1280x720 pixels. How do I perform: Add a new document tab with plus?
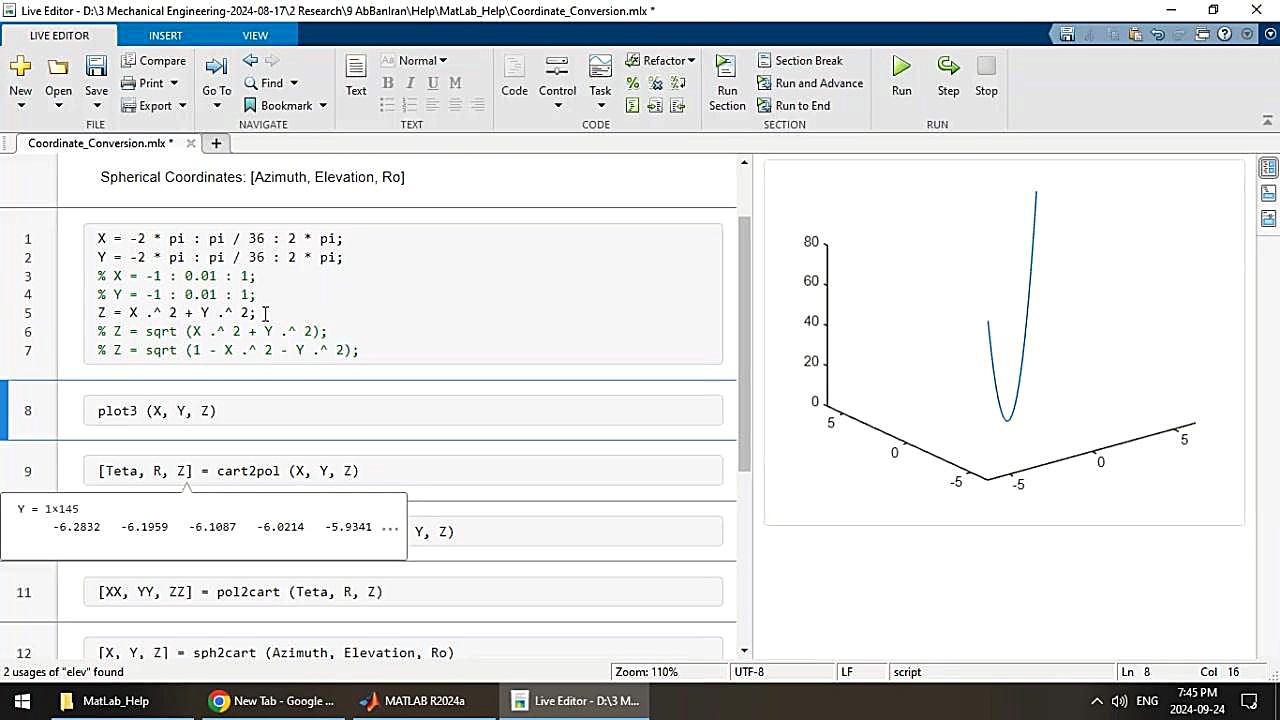215,143
